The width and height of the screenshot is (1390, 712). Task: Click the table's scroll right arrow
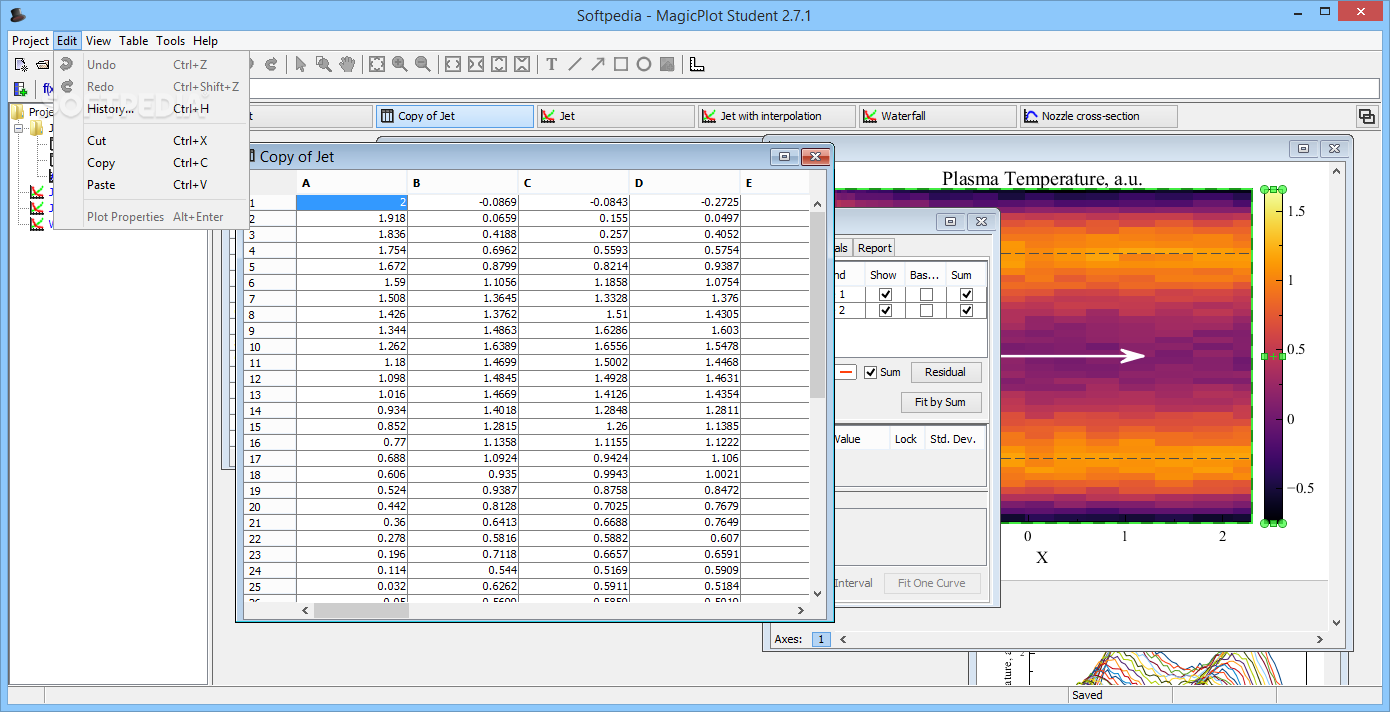[801, 610]
